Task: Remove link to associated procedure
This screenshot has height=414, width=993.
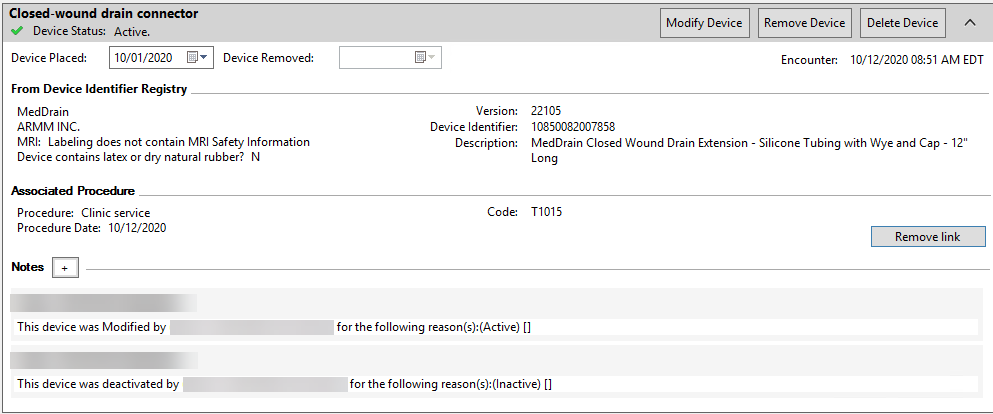Action: coord(928,237)
